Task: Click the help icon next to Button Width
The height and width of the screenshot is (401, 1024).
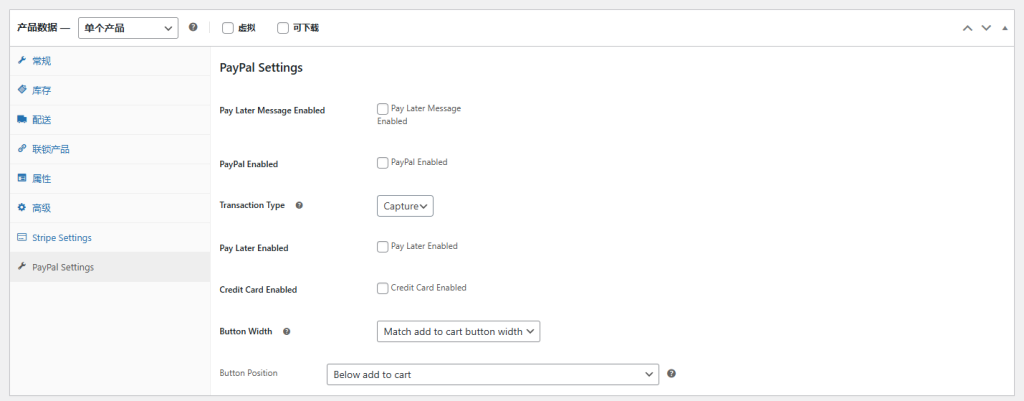Action: click(x=287, y=331)
